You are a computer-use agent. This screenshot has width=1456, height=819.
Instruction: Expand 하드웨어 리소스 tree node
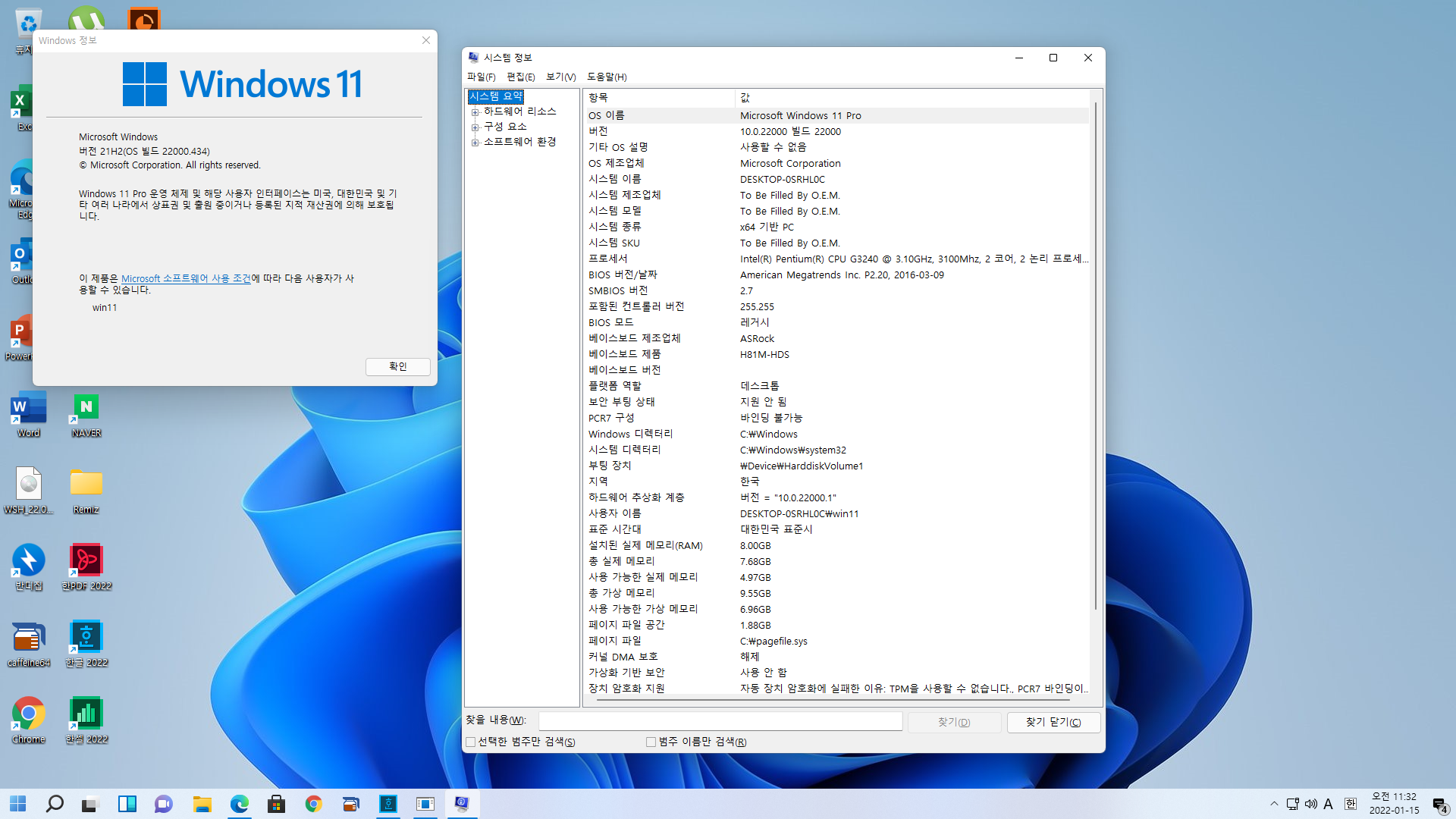click(475, 111)
